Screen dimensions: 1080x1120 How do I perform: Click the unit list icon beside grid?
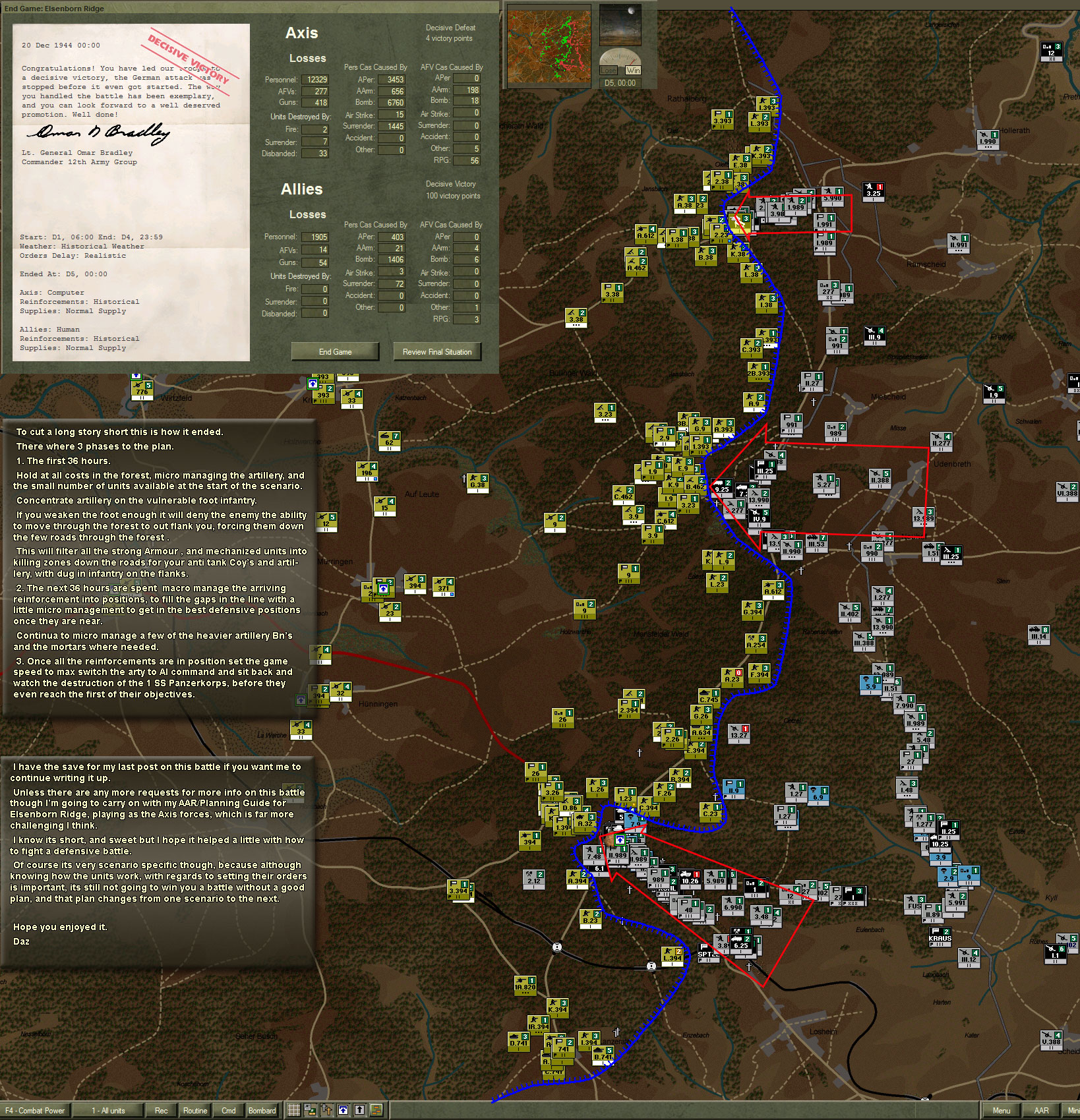click(311, 1110)
